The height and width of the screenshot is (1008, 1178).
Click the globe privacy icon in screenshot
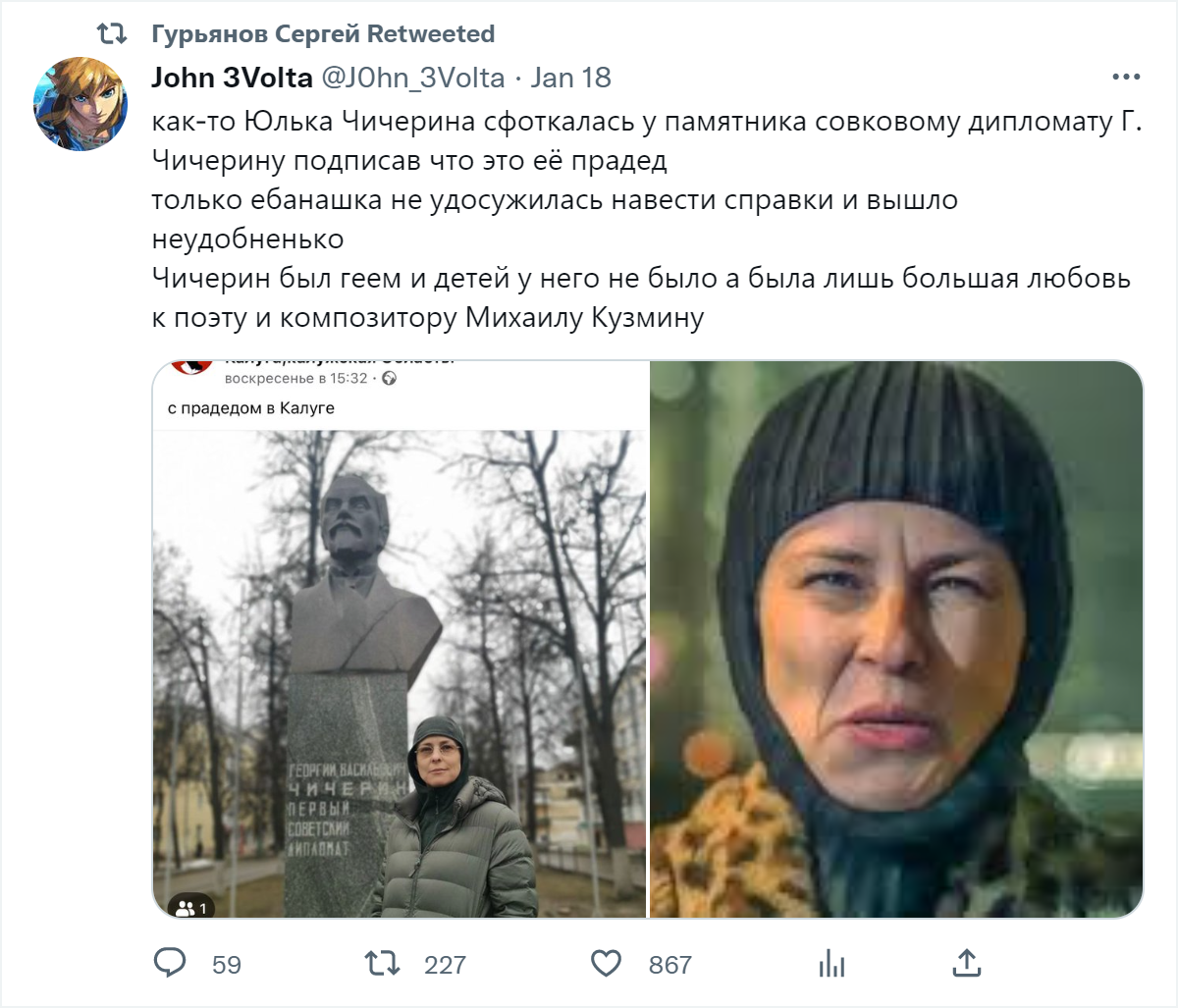[x=390, y=379]
